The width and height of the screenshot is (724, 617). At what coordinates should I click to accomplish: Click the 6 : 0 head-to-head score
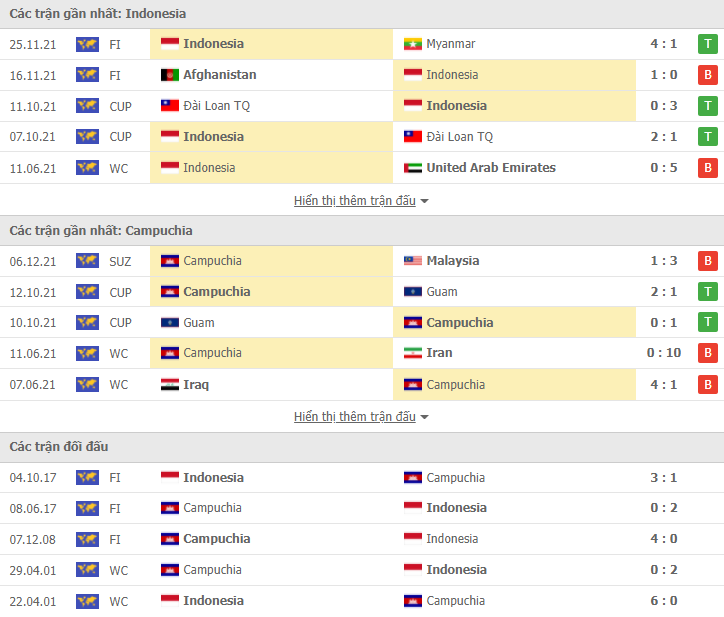coord(663,601)
